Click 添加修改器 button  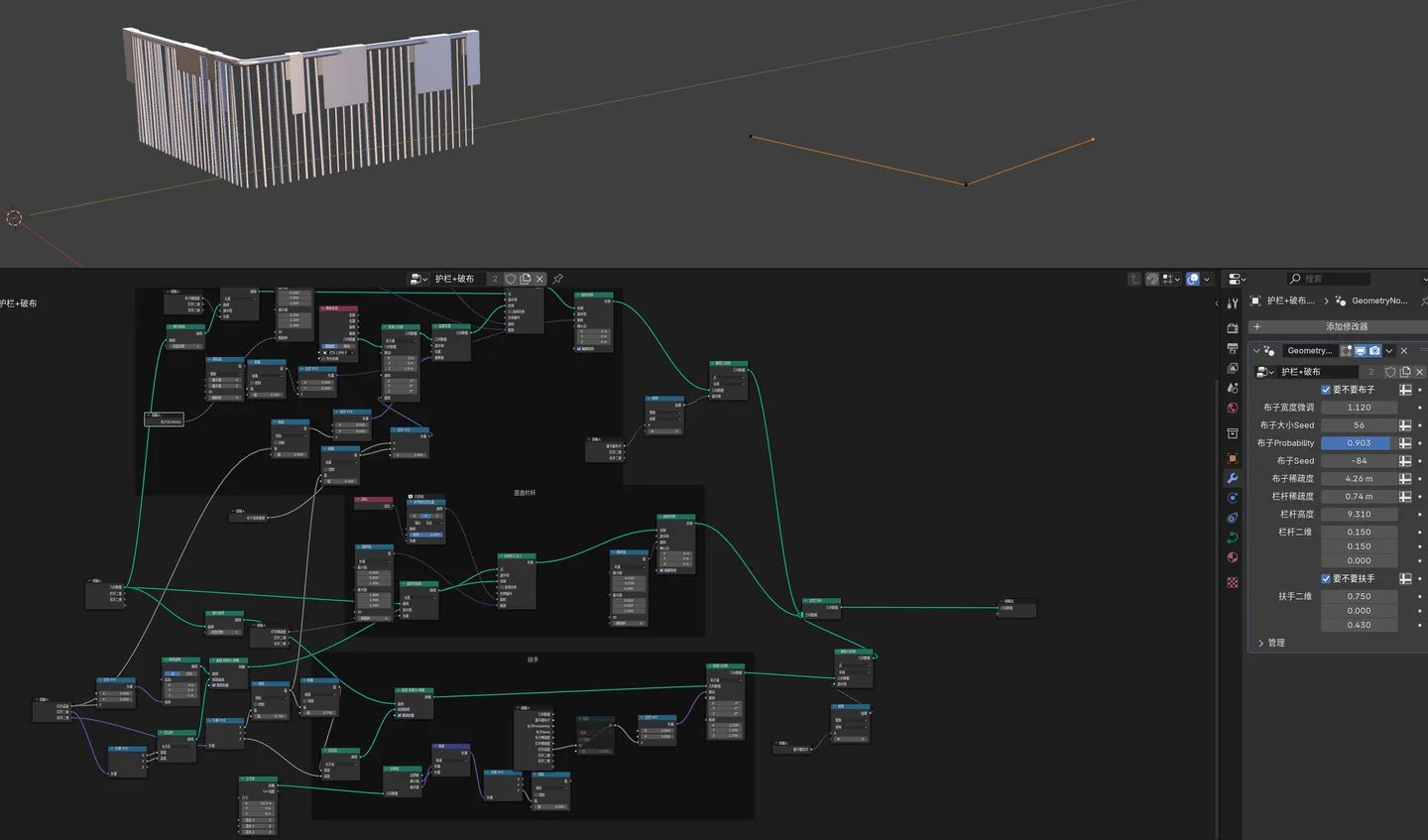(1337, 326)
